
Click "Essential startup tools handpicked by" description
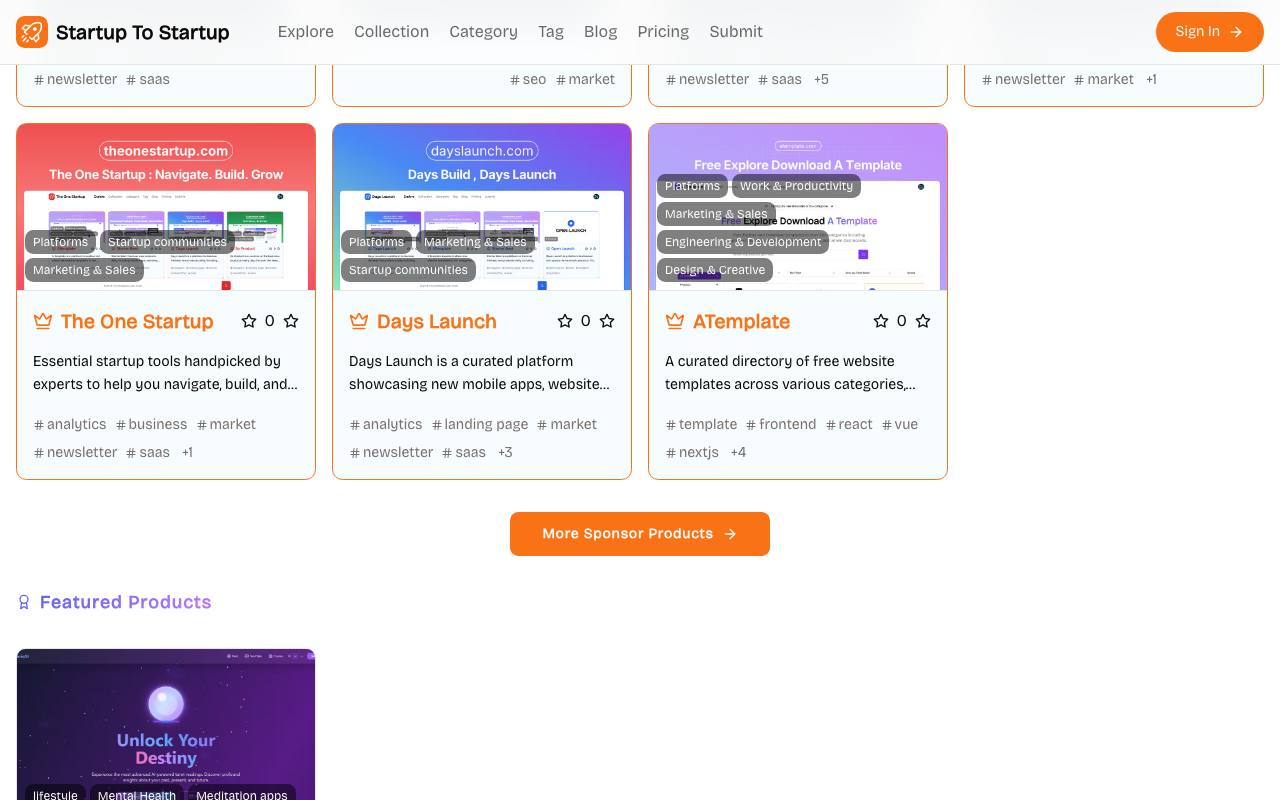coord(157,361)
